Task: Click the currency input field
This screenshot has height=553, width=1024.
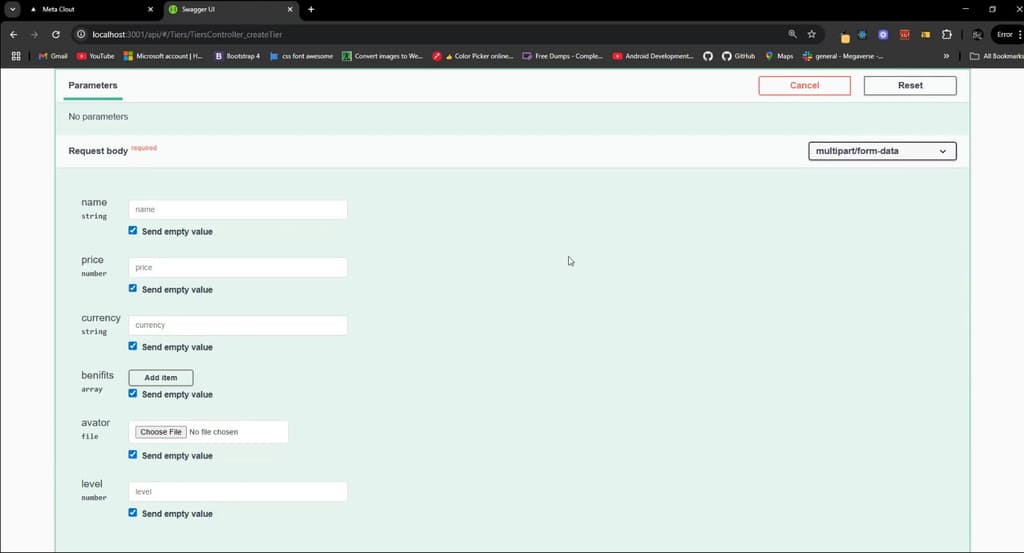Action: pos(238,325)
